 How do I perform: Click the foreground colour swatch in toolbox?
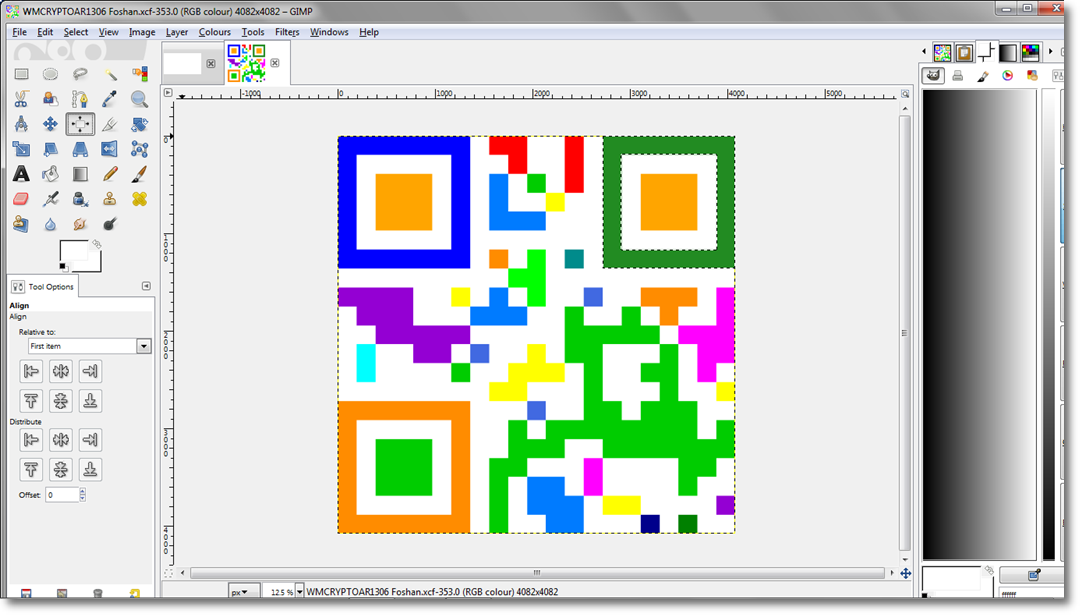[73, 252]
